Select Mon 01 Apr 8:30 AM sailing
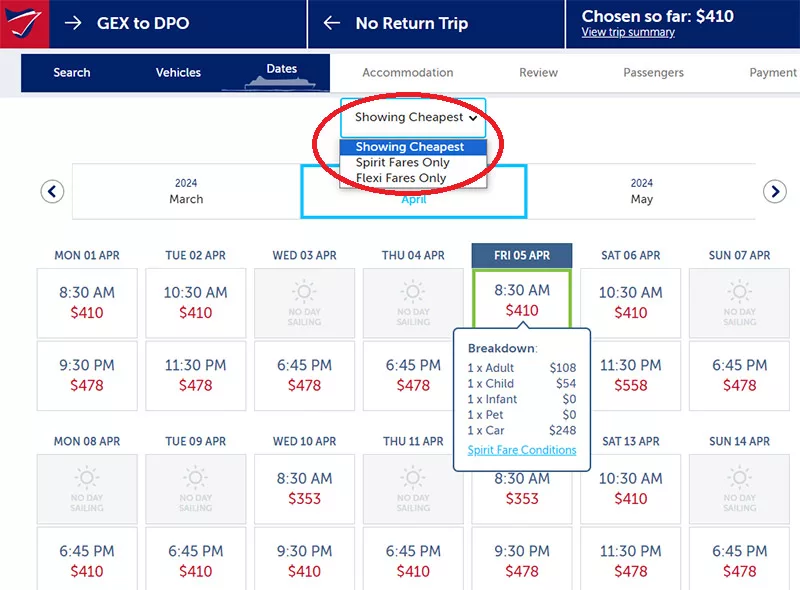Viewport: 800px width, 590px height. point(87,302)
